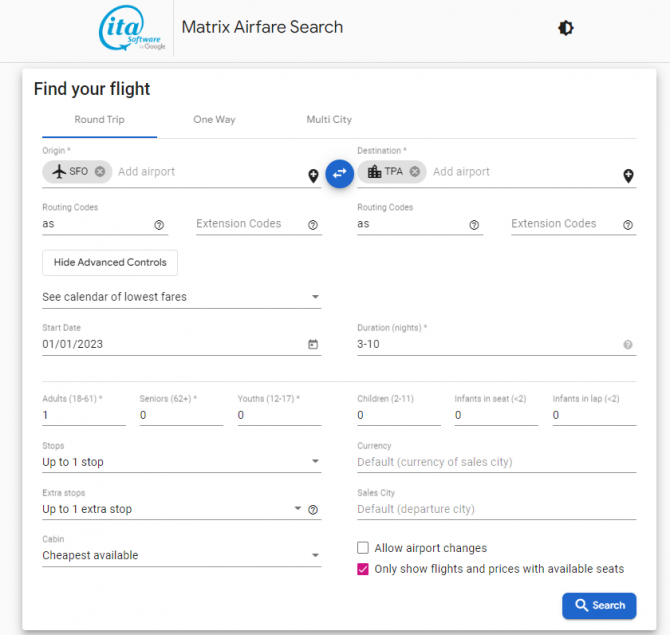Edit the Youths (12-17) count
Image resolution: width=670 pixels, height=635 pixels.
(279, 415)
